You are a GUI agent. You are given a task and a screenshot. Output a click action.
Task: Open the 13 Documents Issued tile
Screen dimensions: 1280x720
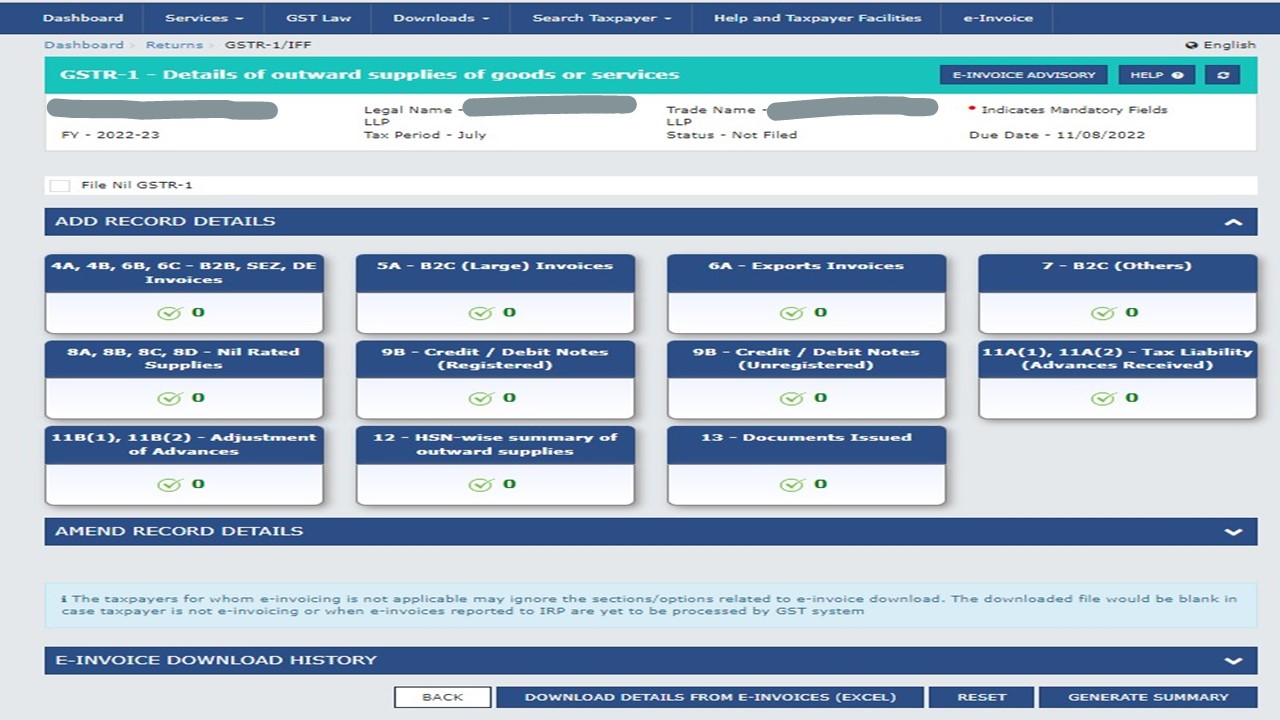[x=806, y=465]
